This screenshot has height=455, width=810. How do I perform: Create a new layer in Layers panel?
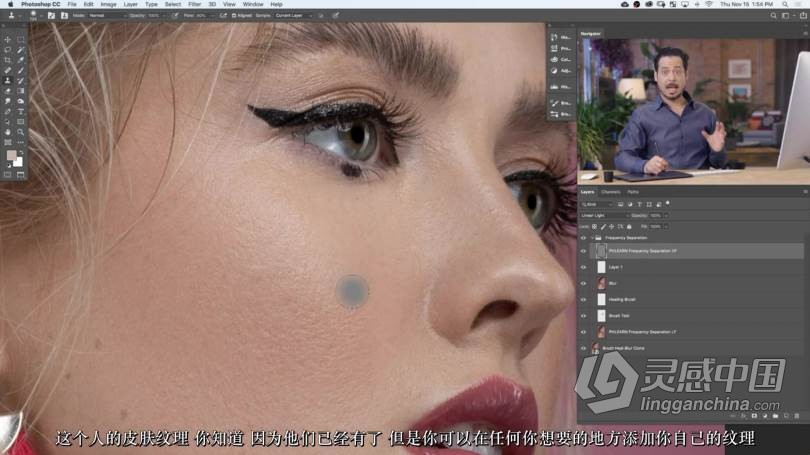pyautogui.click(x=786, y=416)
